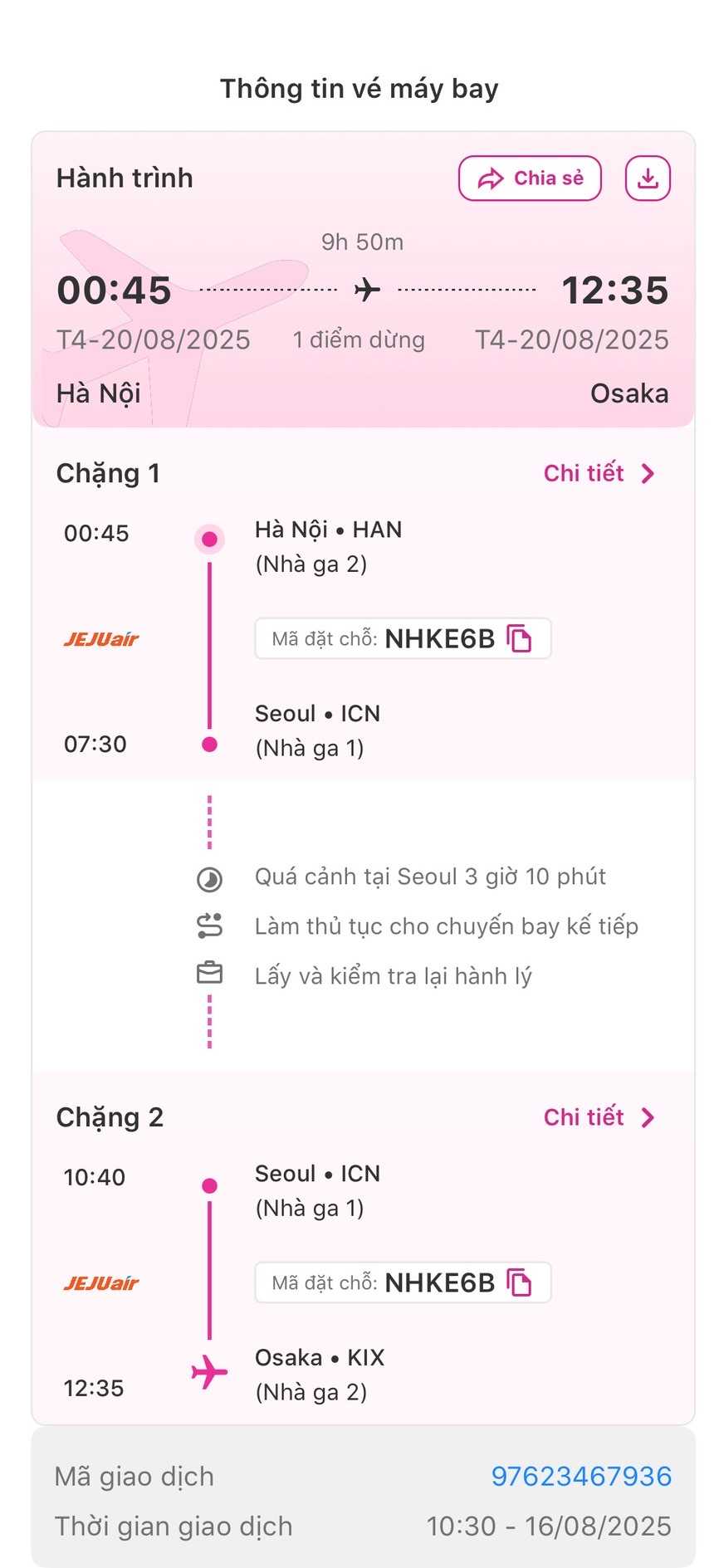The image size is (719, 1568).
Task: Click the download ticket icon
Action: click(x=648, y=178)
